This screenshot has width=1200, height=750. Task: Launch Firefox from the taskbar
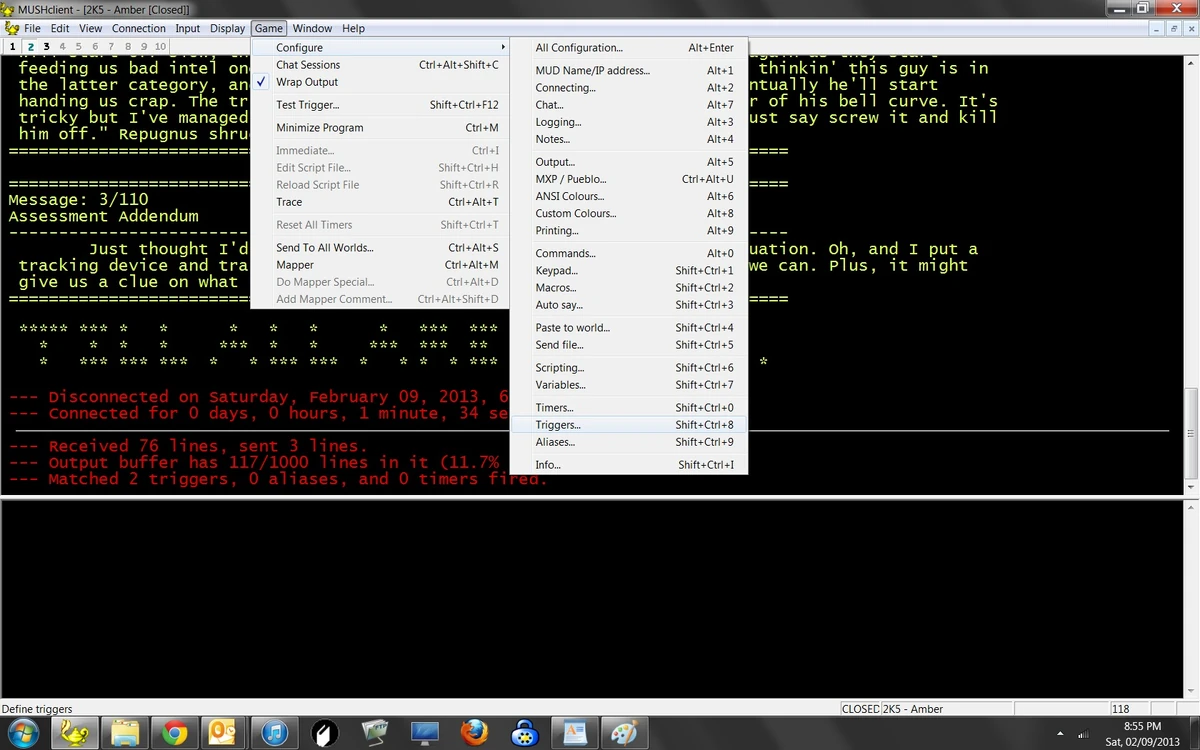[x=473, y=733]
